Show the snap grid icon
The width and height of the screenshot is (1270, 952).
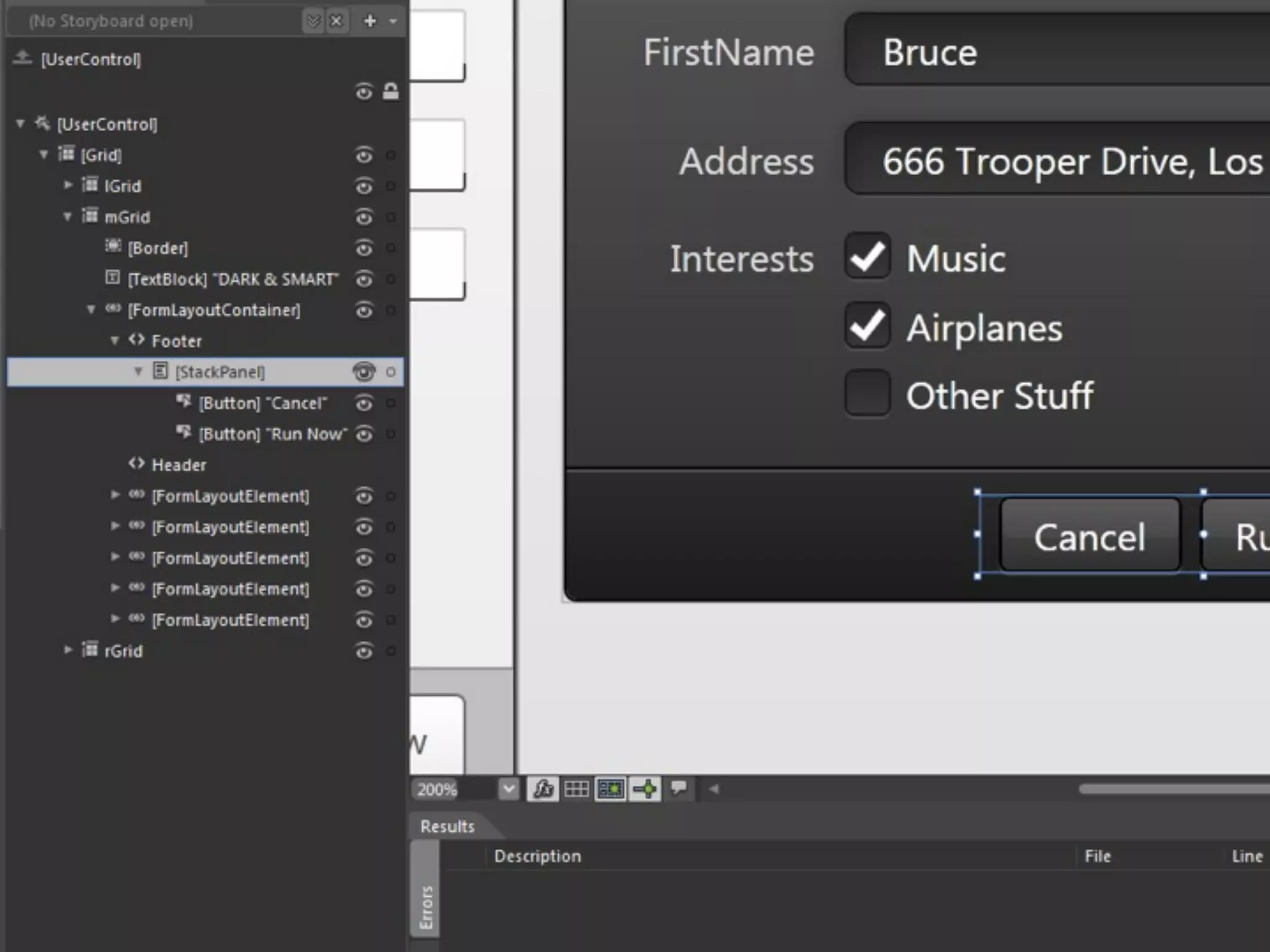[x=576, y=789]
